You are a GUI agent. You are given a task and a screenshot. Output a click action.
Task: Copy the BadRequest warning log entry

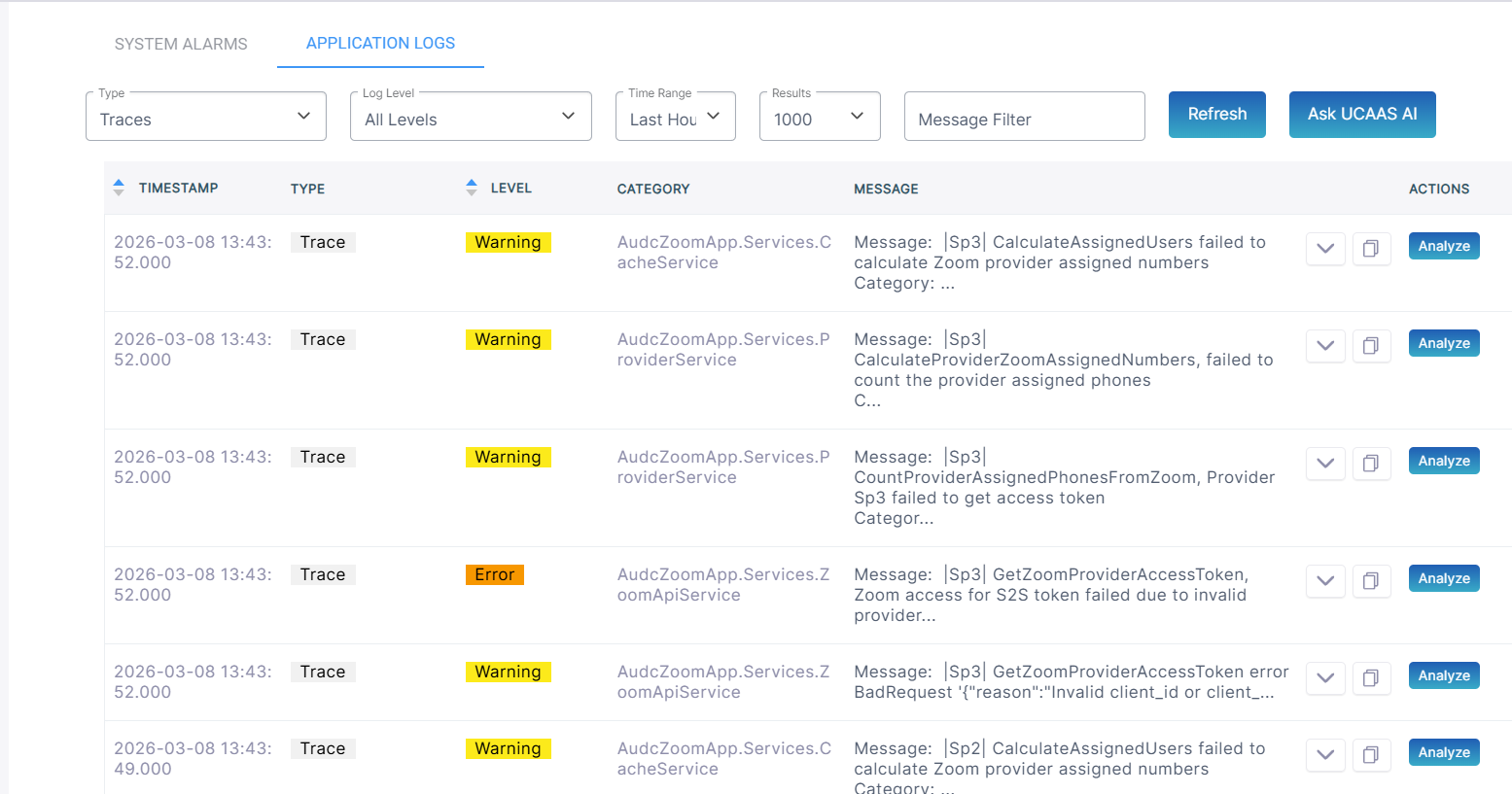pyautogui.click(x=1371, y=677)
